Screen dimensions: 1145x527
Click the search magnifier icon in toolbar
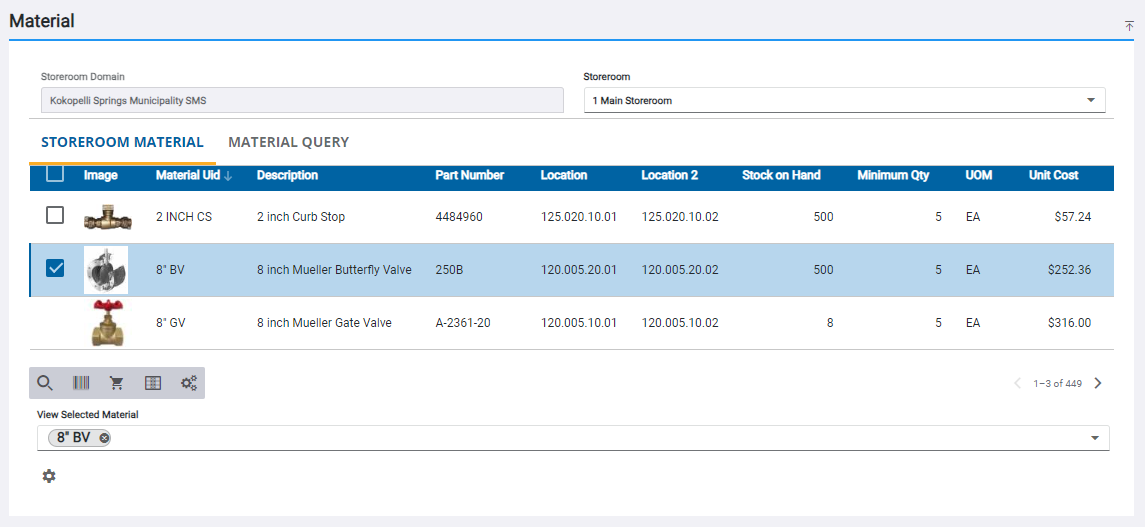[x=45, y=383]
